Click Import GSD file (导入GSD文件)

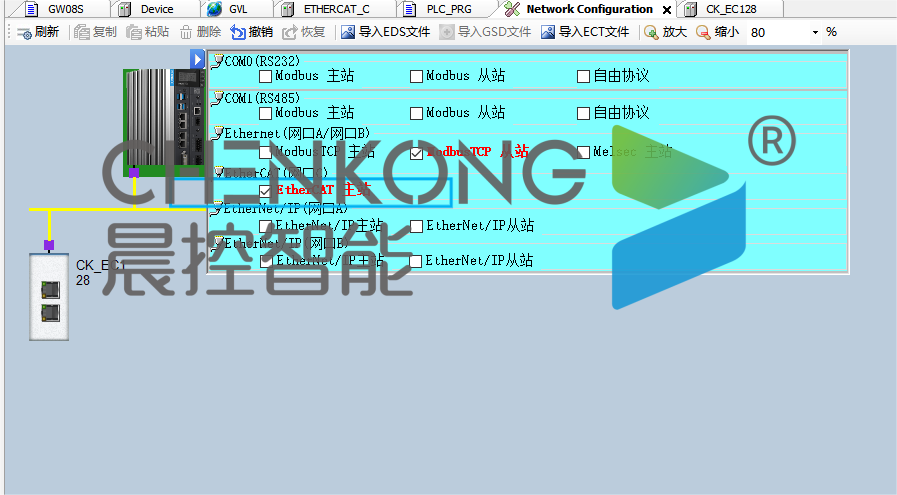pyautogui.click(x=485, y=32)
